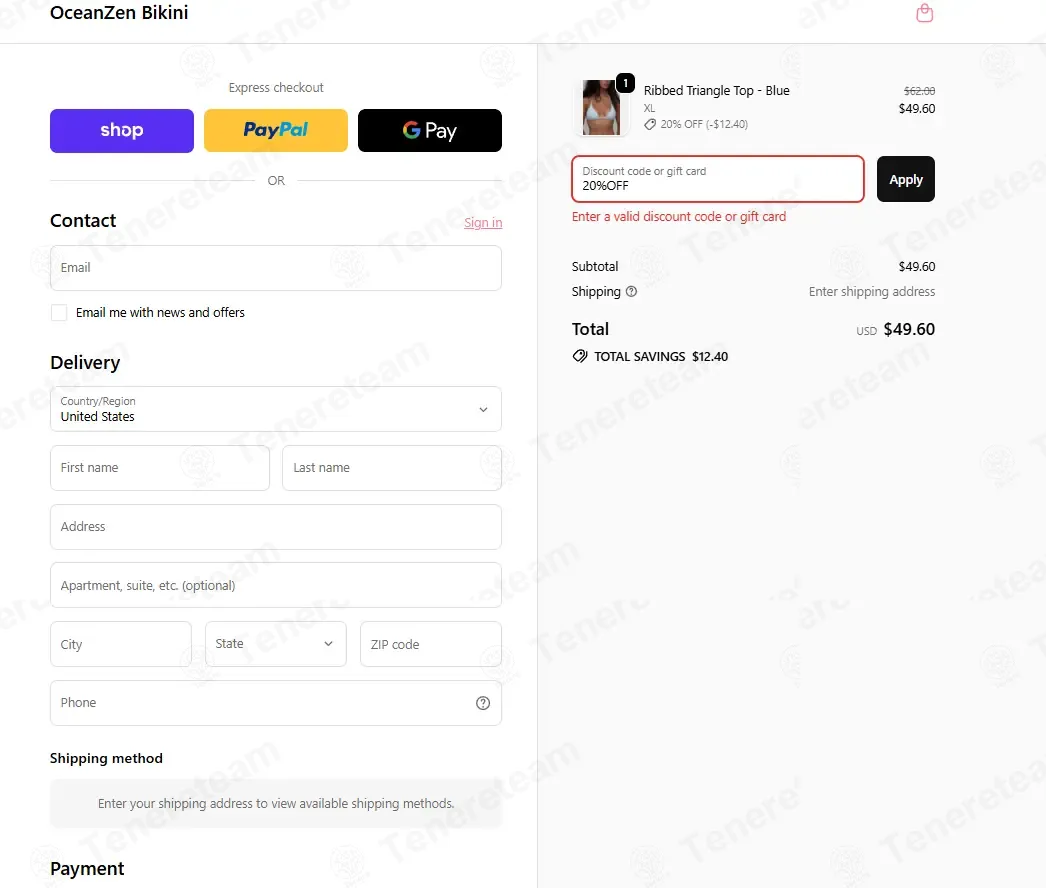The image size is (1046, 888).
Task: Pay with Google Pay express checkout
Action: 430,131
